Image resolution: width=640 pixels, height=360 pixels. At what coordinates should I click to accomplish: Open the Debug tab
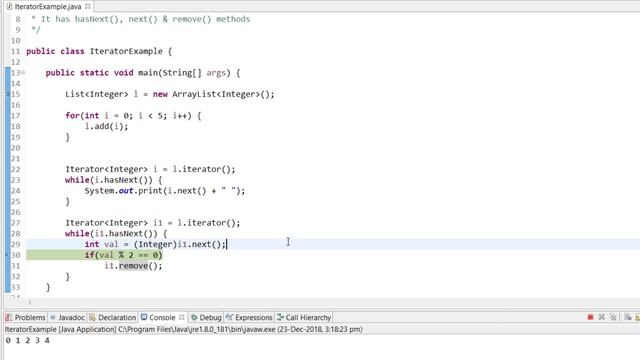click(x=206, y=317)
